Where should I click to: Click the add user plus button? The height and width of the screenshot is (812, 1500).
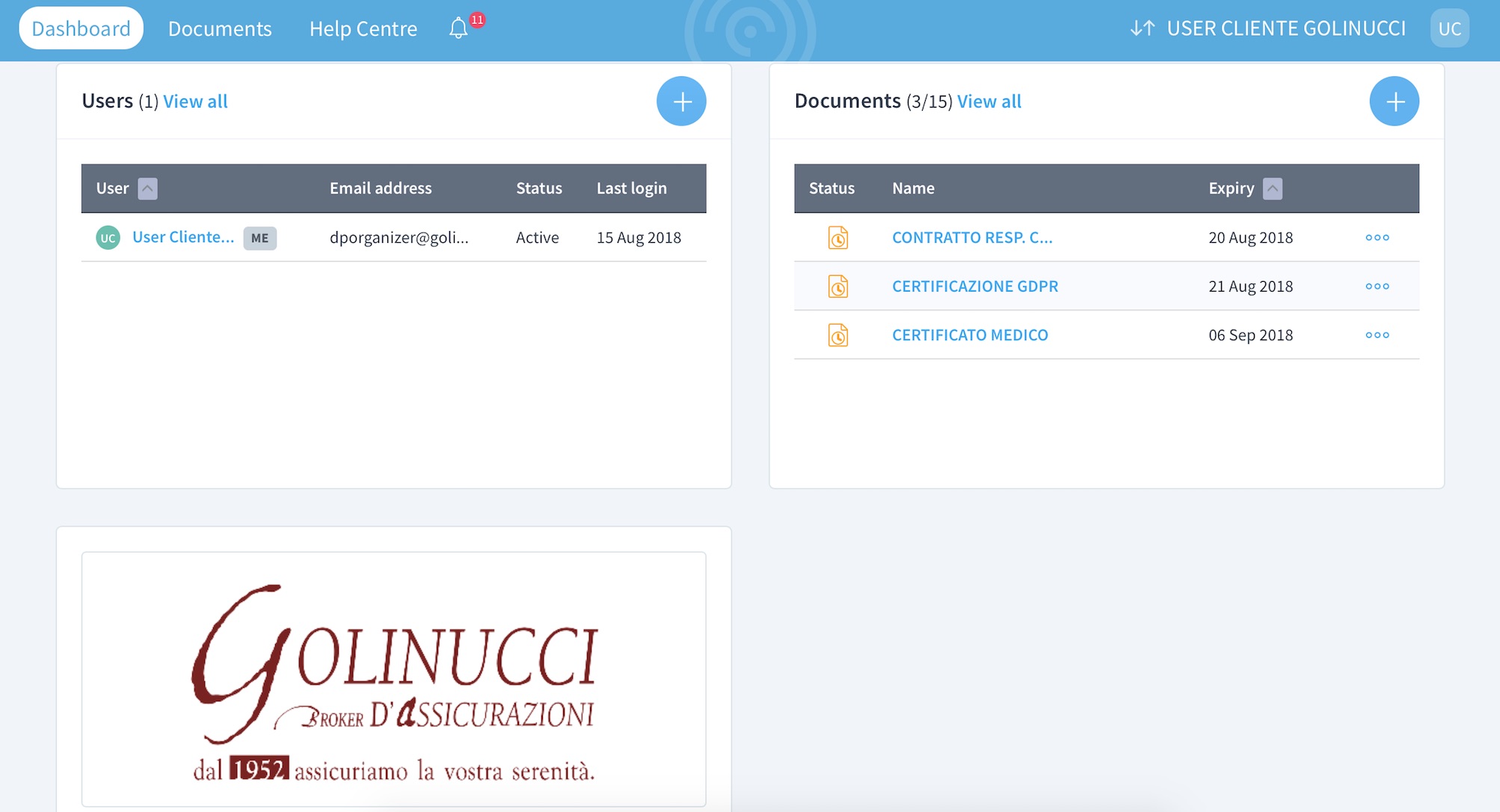(x=681, y=101)
